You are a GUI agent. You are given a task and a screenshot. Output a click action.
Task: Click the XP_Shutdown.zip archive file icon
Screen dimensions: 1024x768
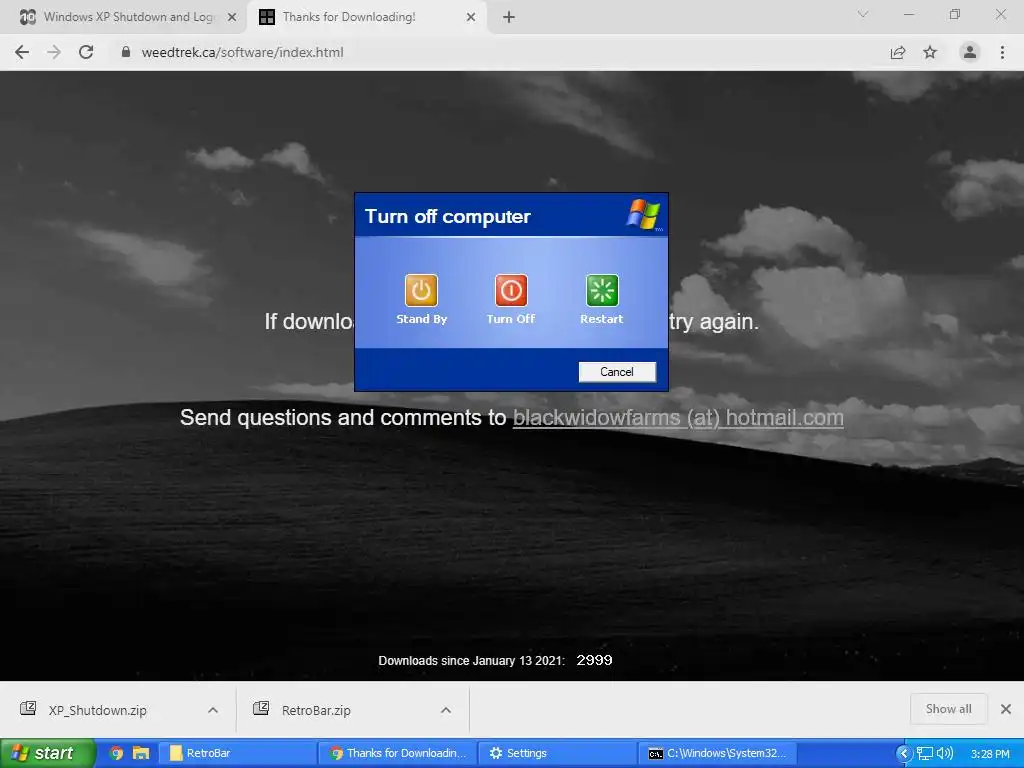tap(28, 709)
